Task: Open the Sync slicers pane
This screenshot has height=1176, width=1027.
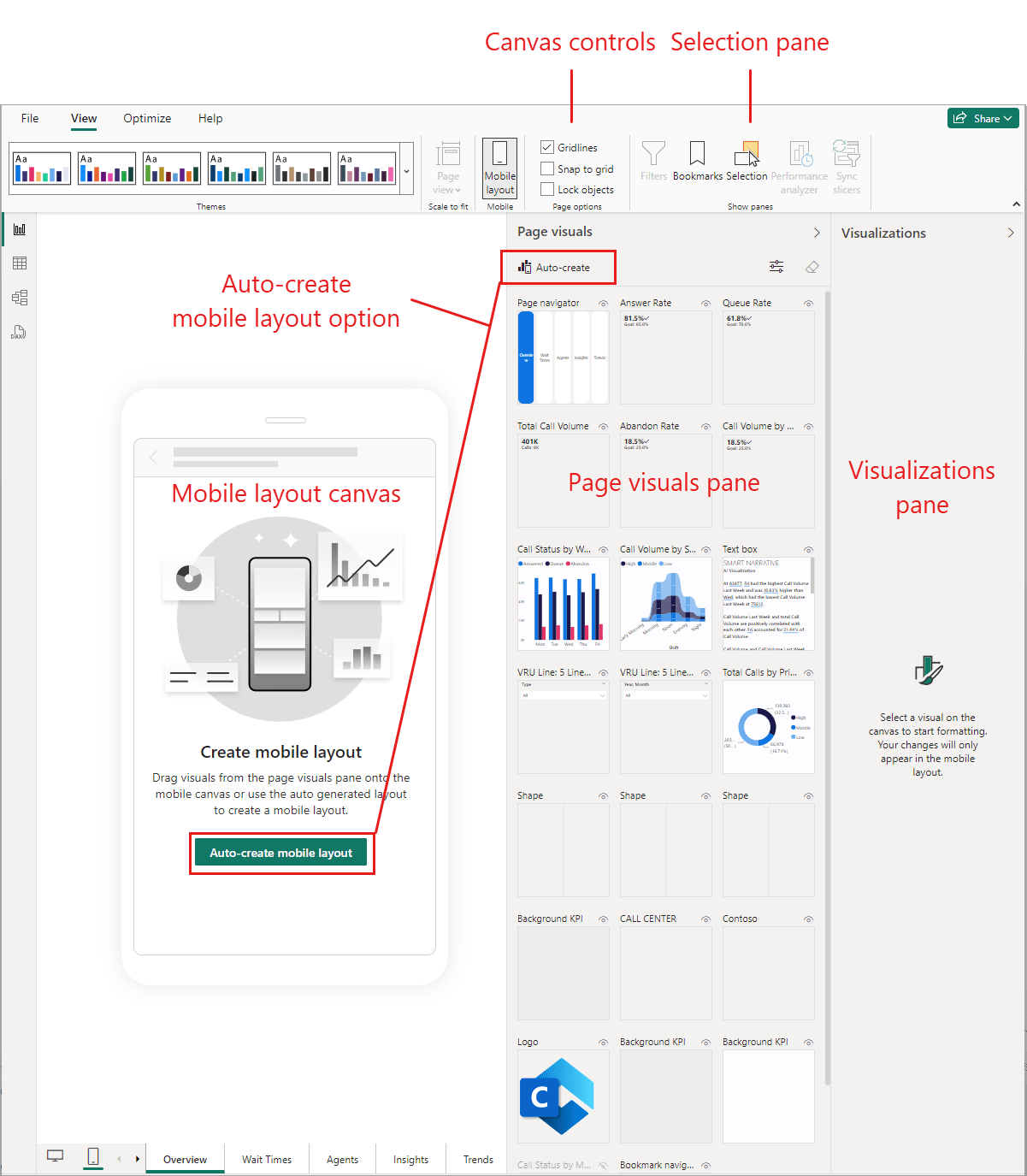Action: pyautogui.click(x=846, y=163)
